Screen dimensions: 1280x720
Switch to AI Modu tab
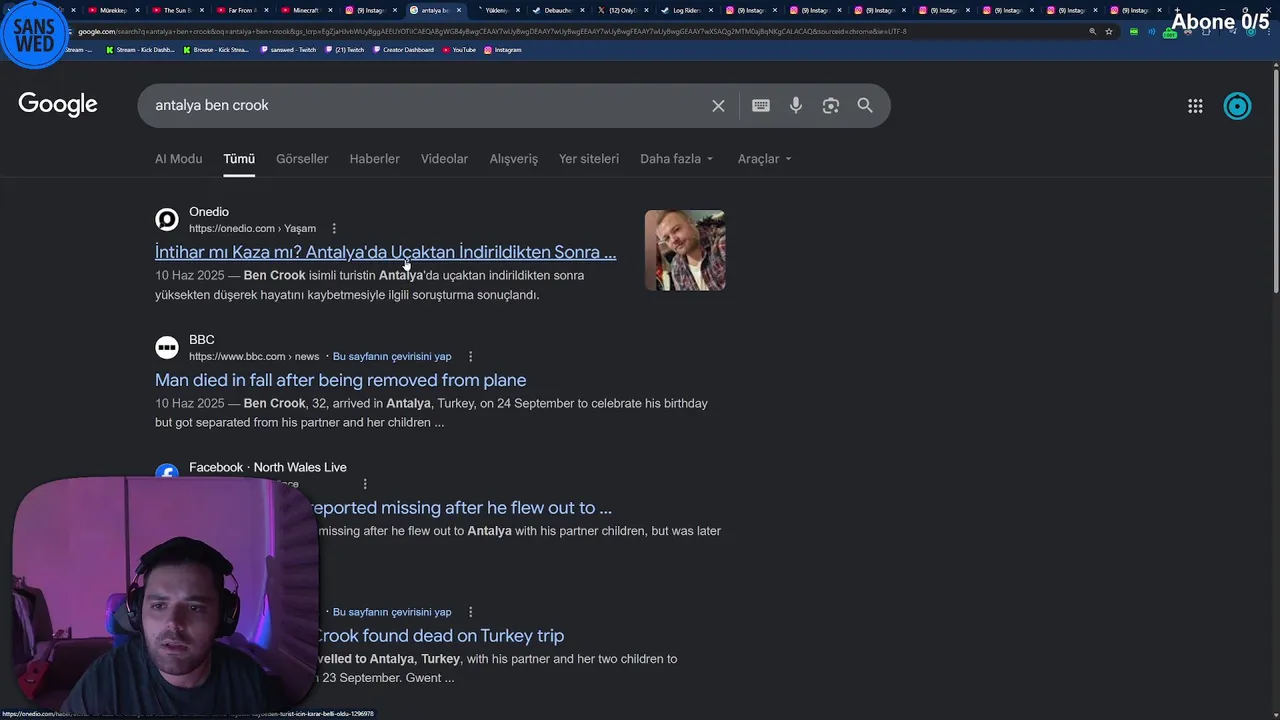[178, 159]
